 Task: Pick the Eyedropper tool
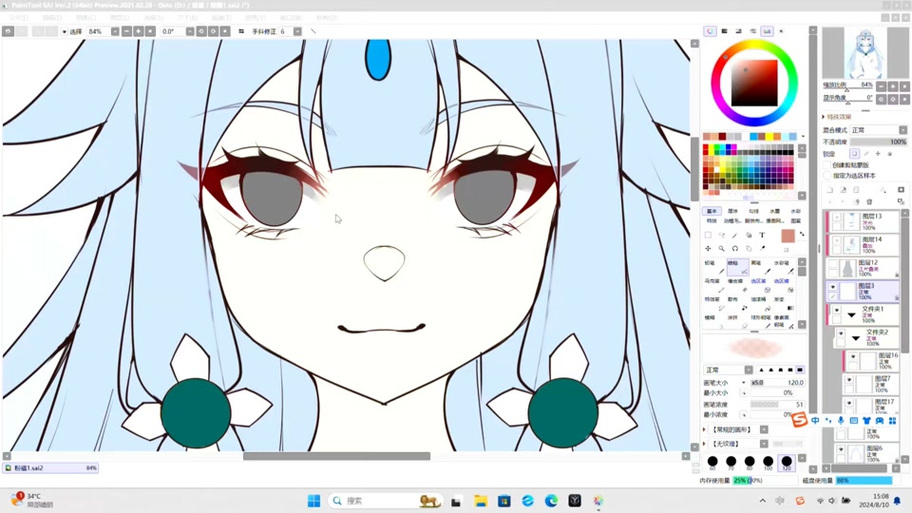click(762, 248)
